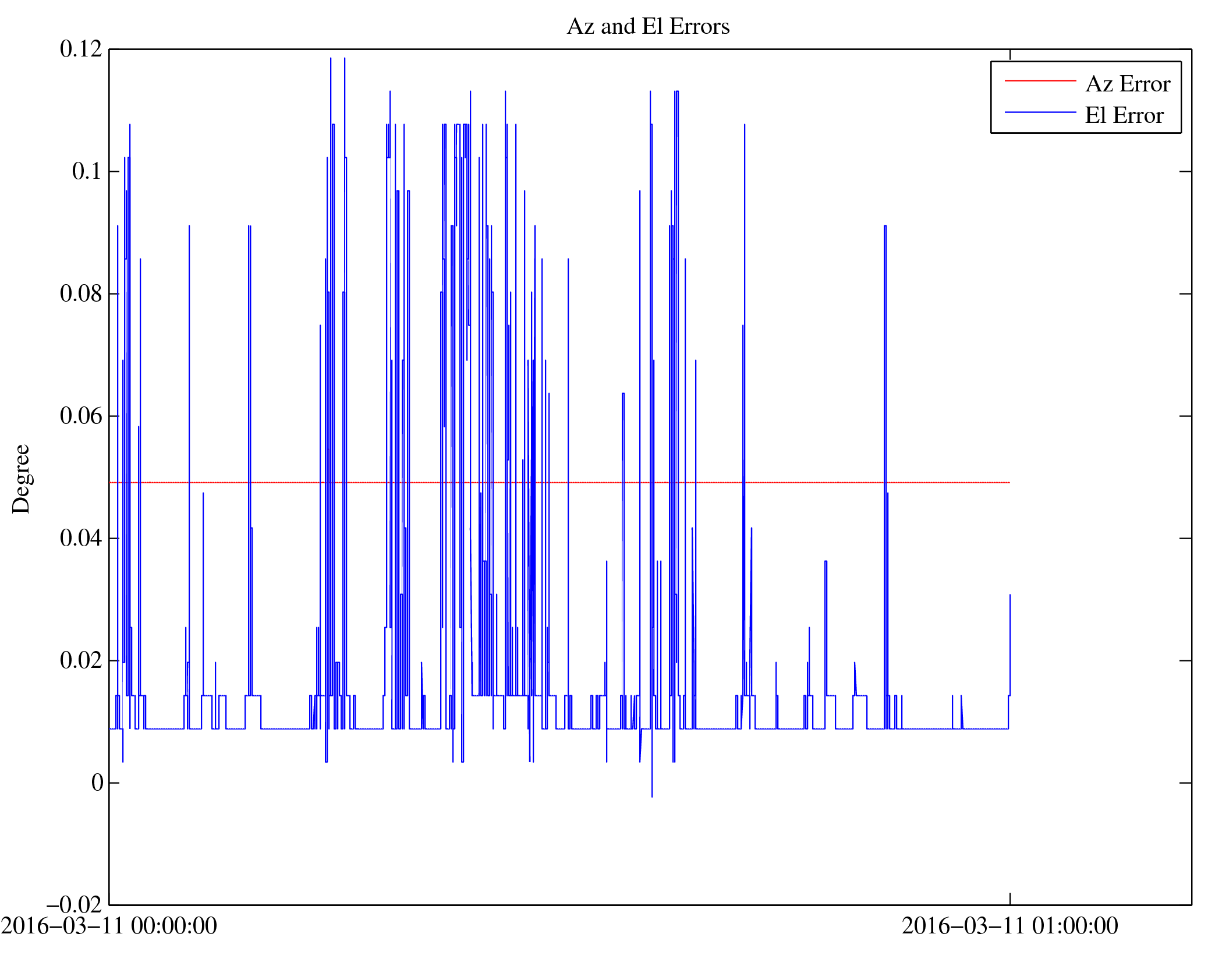This screenshot has width=1208, height=980.
Task: Click the bottom tick mark at 01:00:00
Action: tap(1009, 898)
